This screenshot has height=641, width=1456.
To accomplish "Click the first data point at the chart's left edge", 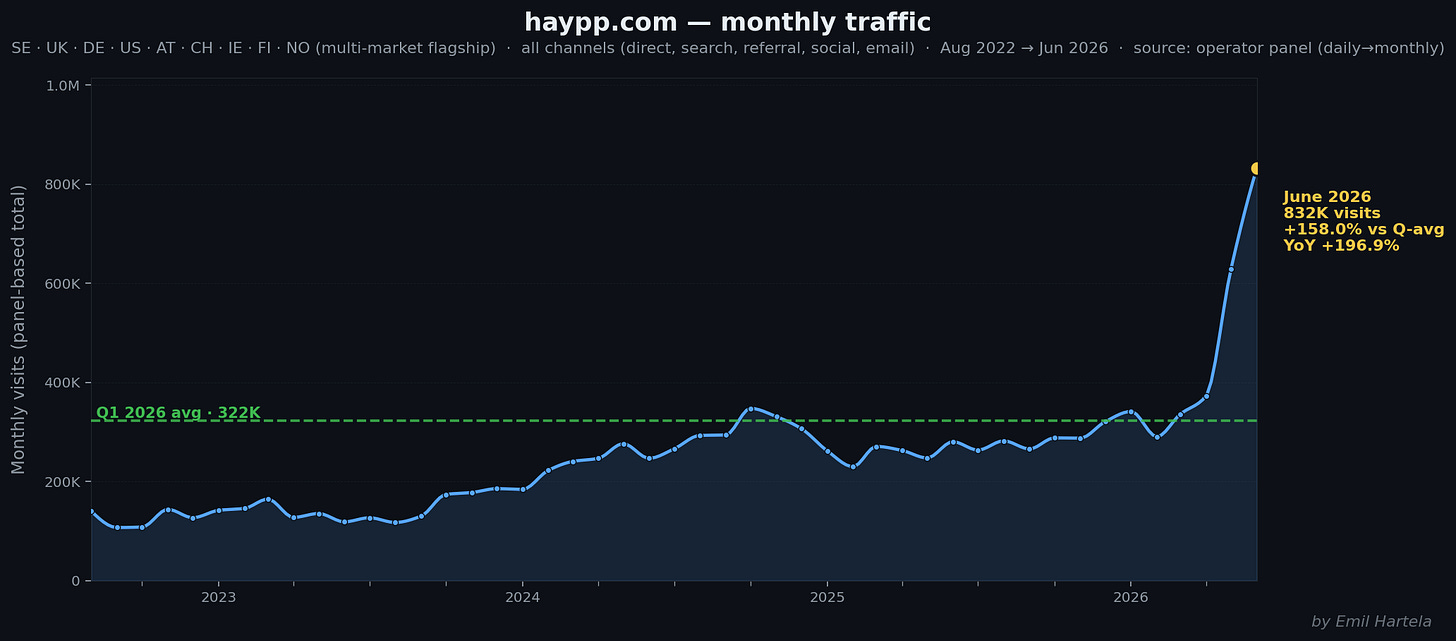I will pyautogui.click(x=92, y=511).
